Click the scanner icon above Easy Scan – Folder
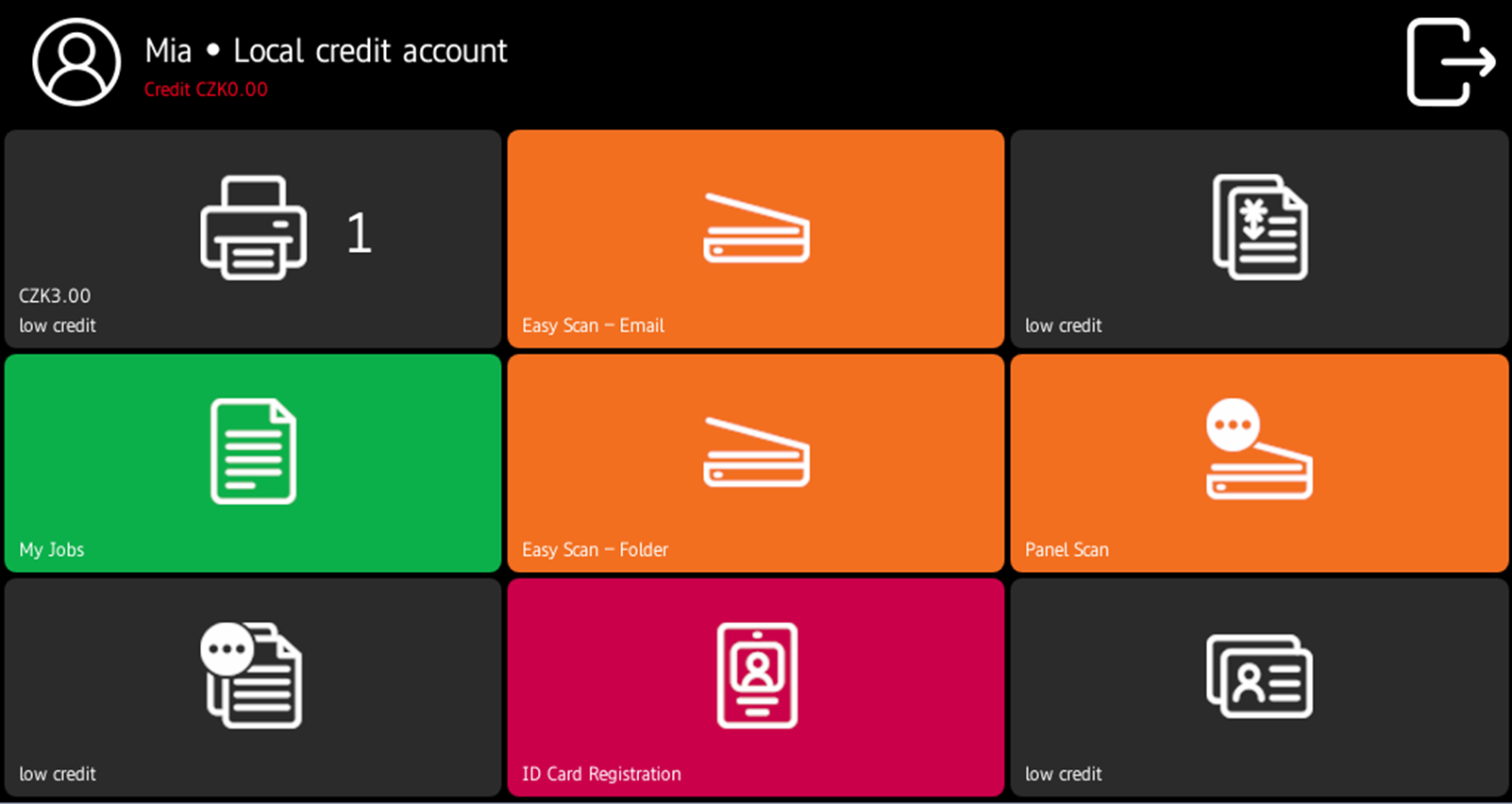 click(756, 453)
